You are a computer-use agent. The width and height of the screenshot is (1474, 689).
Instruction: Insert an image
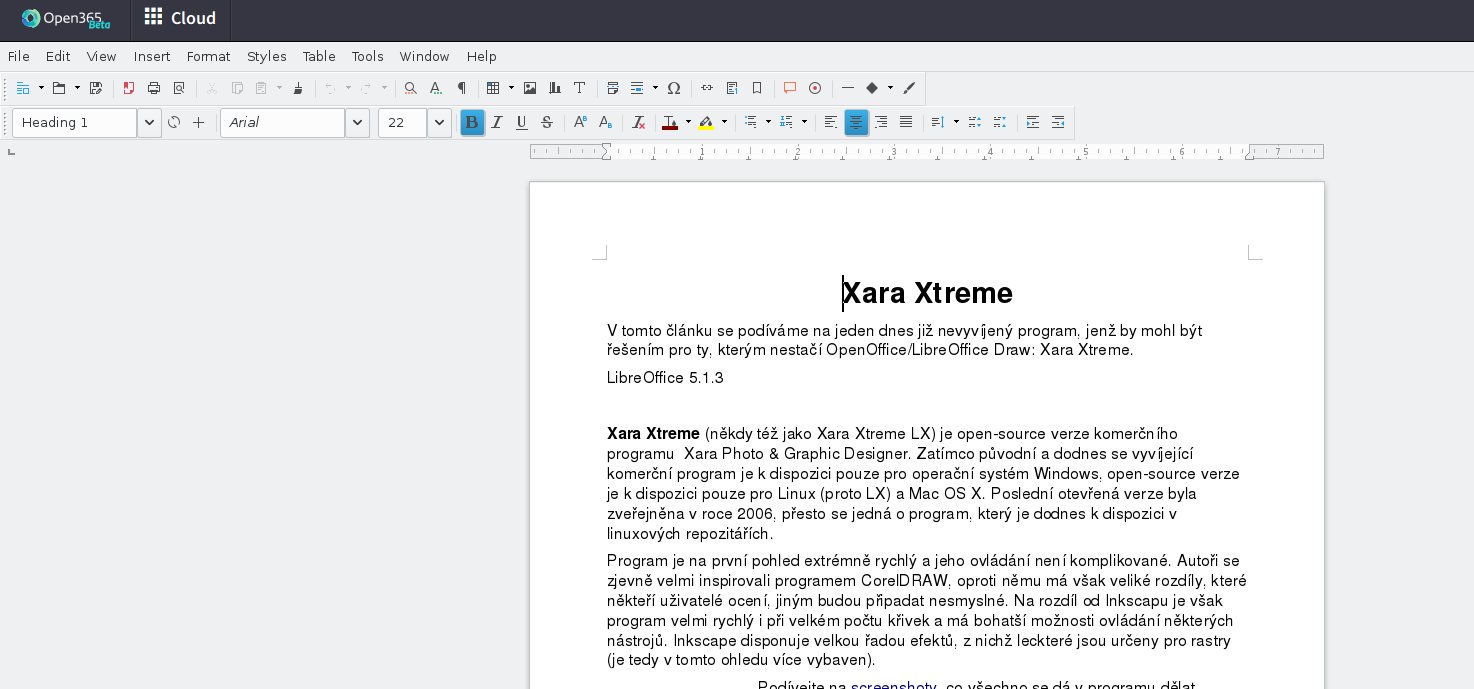[530, 88]
